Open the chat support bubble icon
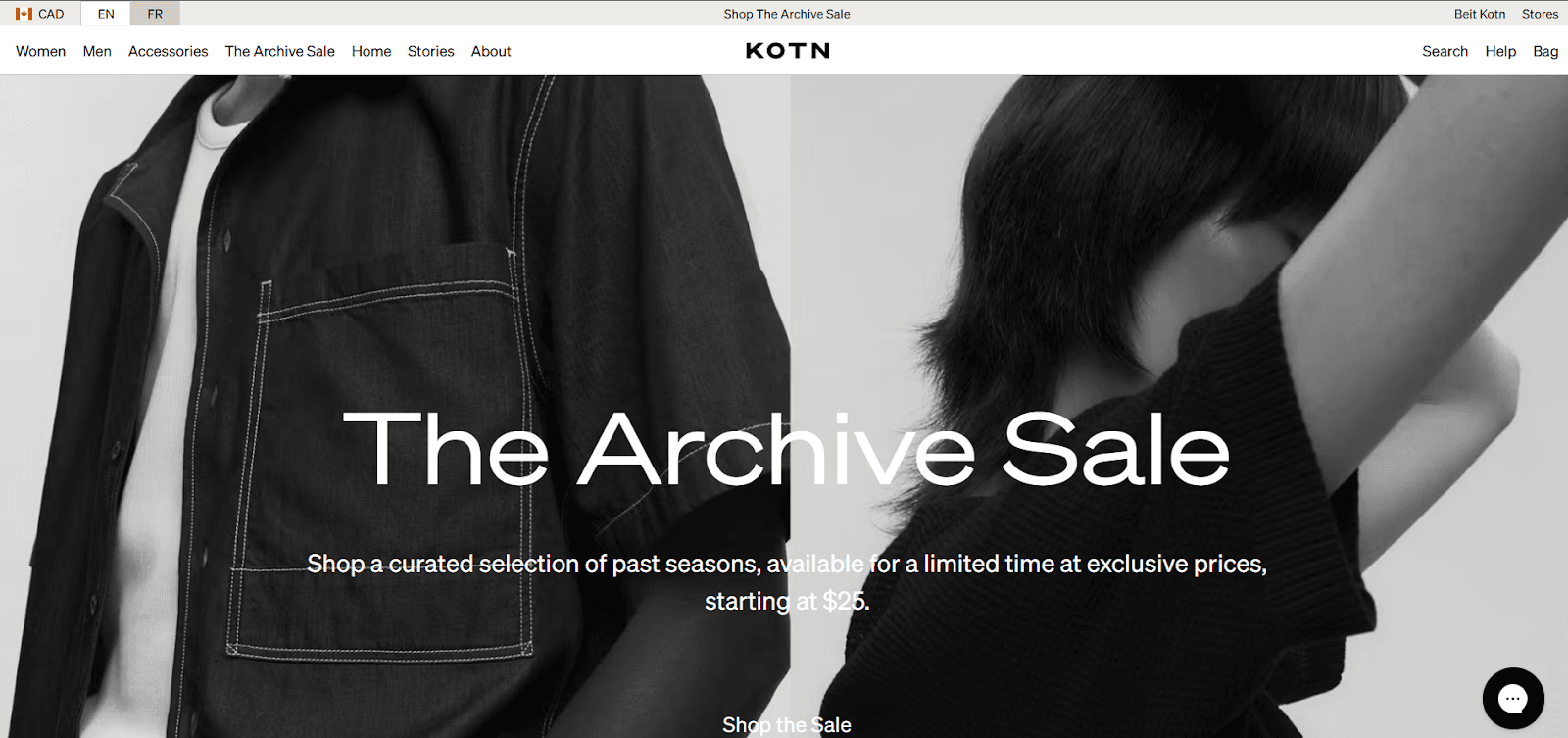 point(1513,698)
